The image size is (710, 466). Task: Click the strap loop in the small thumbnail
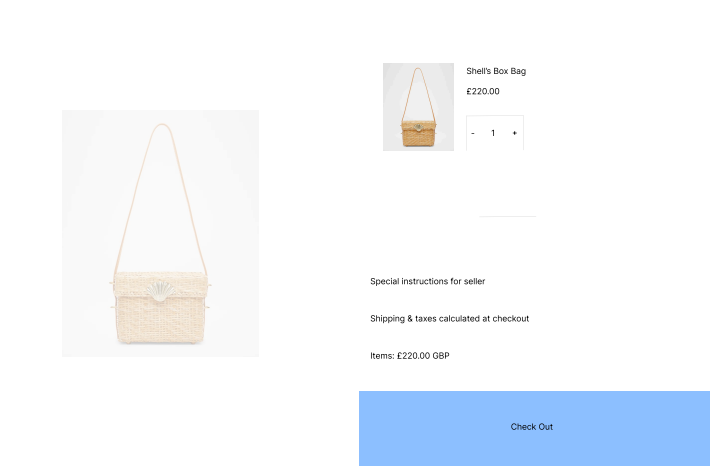pos(418,91)
